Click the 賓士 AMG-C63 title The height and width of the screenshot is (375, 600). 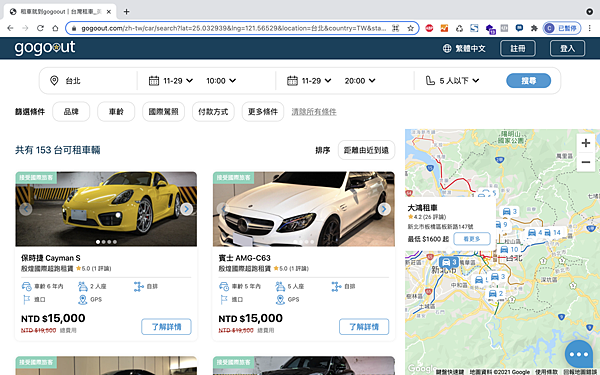pos(245,258)
